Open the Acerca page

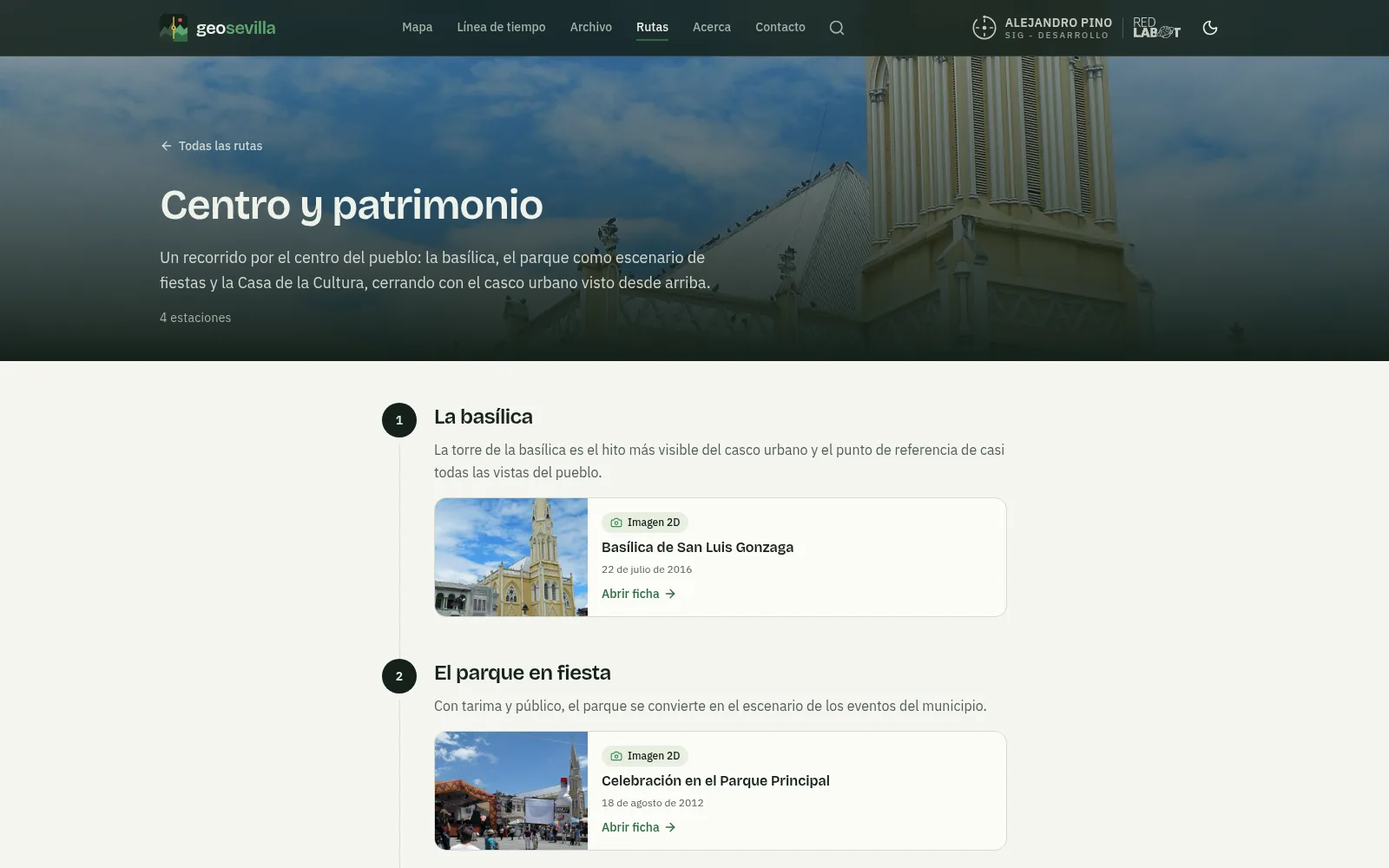tap(712, 27)
